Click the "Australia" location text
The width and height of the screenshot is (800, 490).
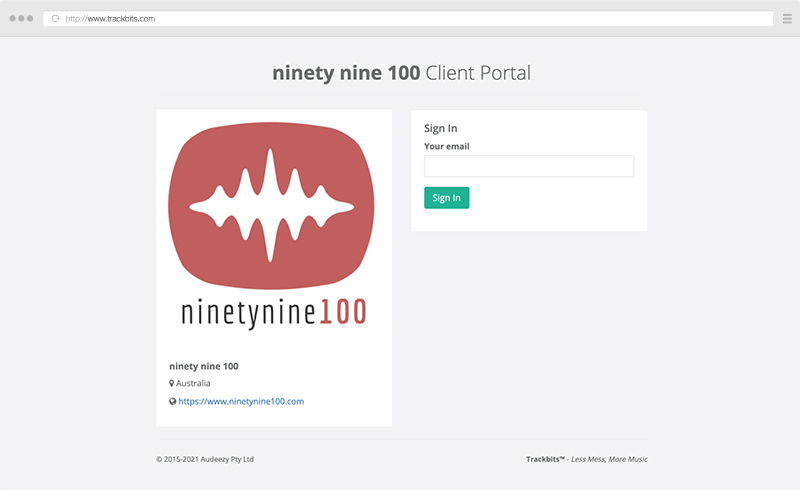[x=193, y=383]
